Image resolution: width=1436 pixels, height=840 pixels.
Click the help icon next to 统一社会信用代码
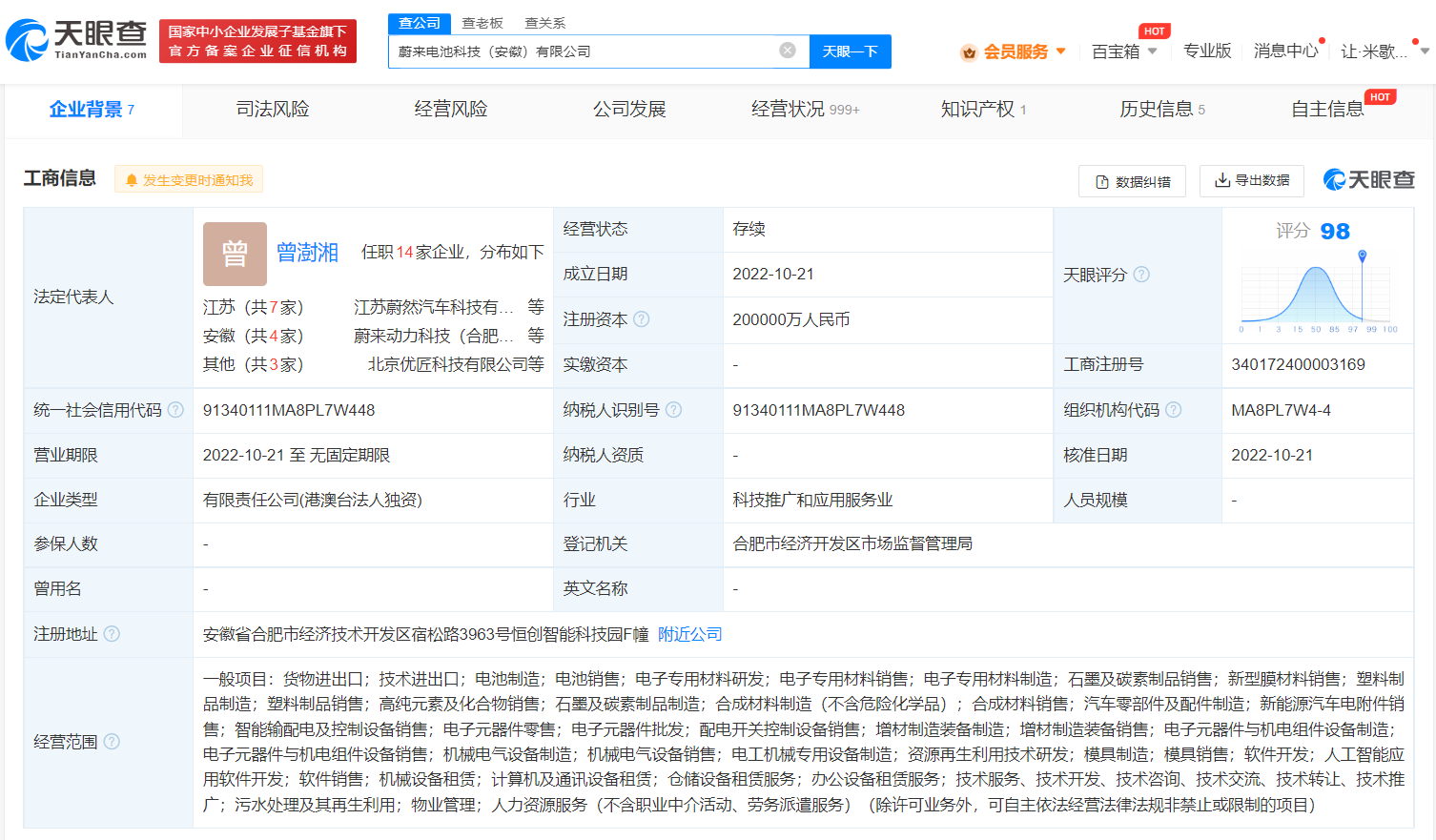coord(175,410)
